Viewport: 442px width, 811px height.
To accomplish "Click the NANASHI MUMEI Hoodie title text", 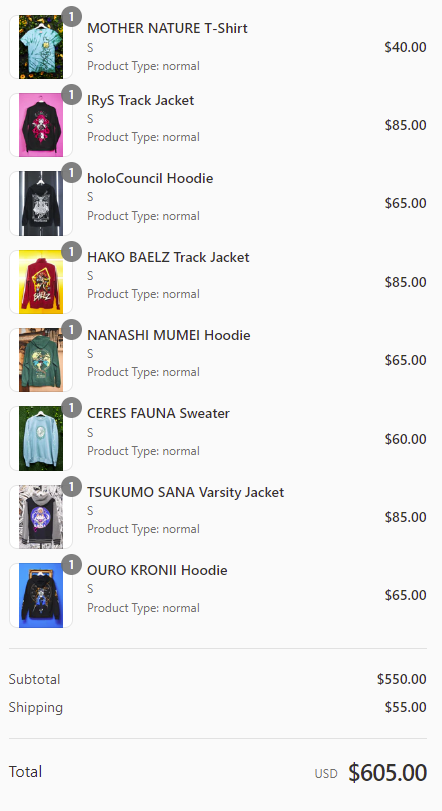I will click(x=169, y=335).
